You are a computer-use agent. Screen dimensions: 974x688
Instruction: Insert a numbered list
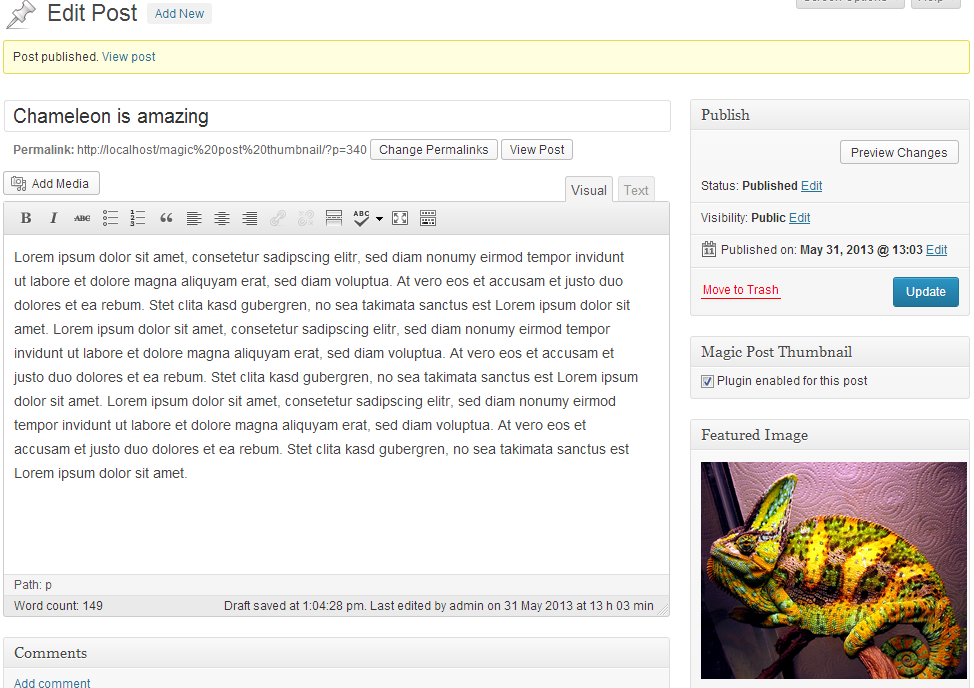click(x=137, y=218)
